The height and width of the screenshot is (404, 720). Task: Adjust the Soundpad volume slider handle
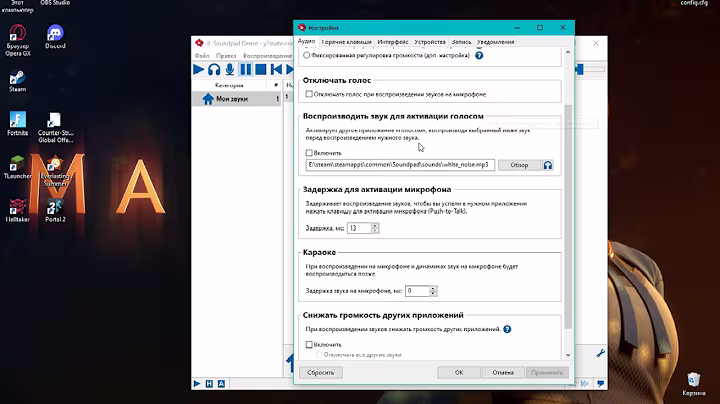pos(579,69)
